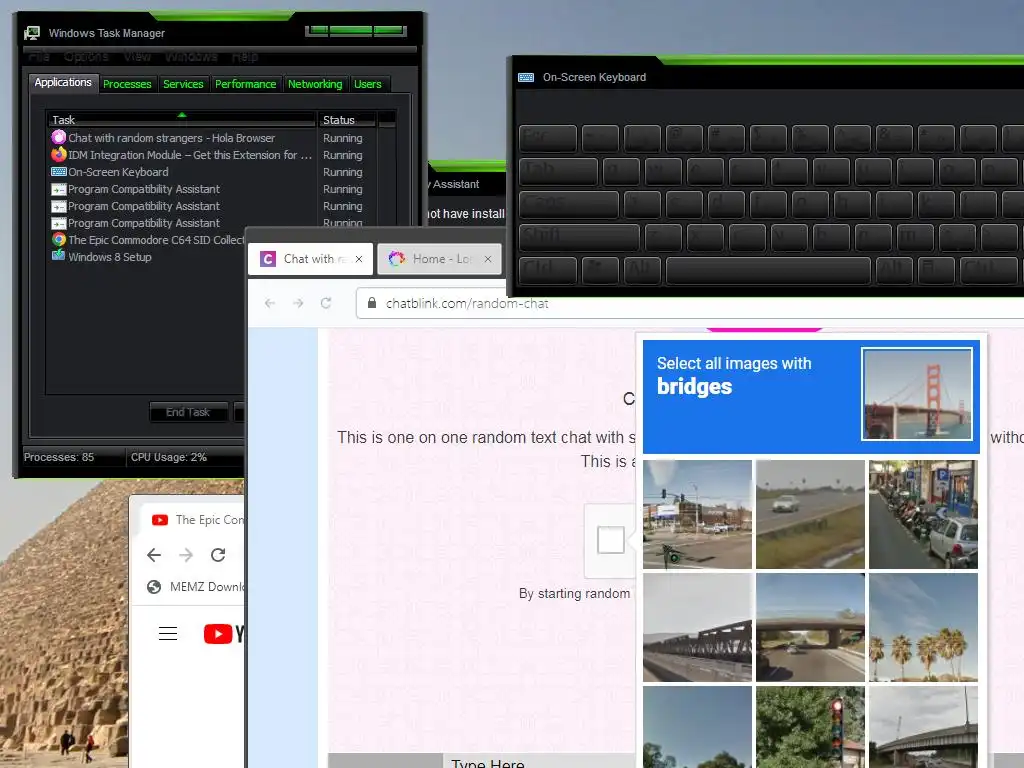Screen dimensions: 1024x768
Task: Click the captcha tile showing parked motorcycles
Action: (x=923, y=514)
